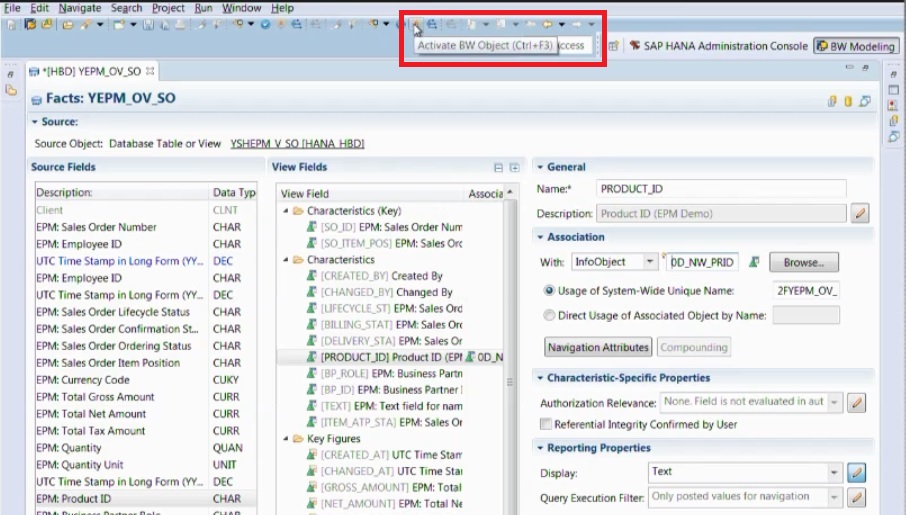Click yellow cylinder icon in Facts header
The height and width of the screenshot is (515, 906).
click(x=848, y=101)
